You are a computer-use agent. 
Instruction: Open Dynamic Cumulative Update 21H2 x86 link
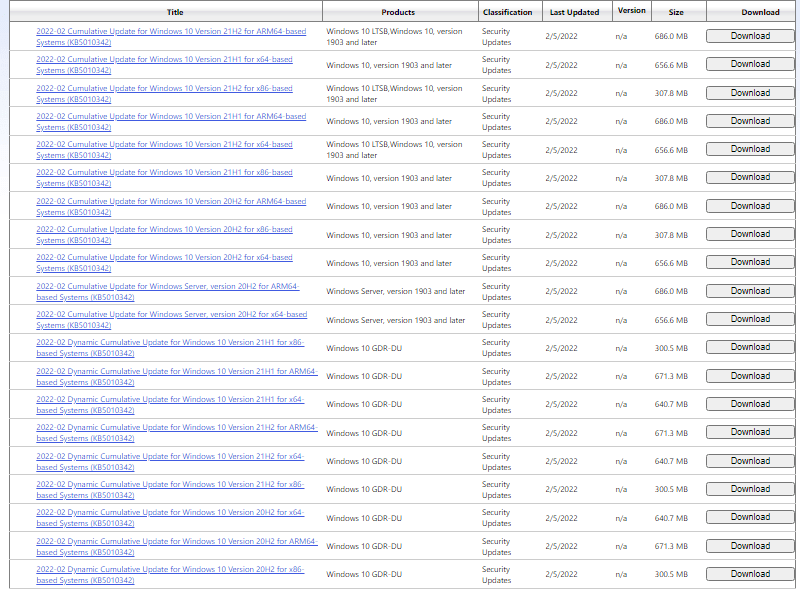click(x=170, y=490)
